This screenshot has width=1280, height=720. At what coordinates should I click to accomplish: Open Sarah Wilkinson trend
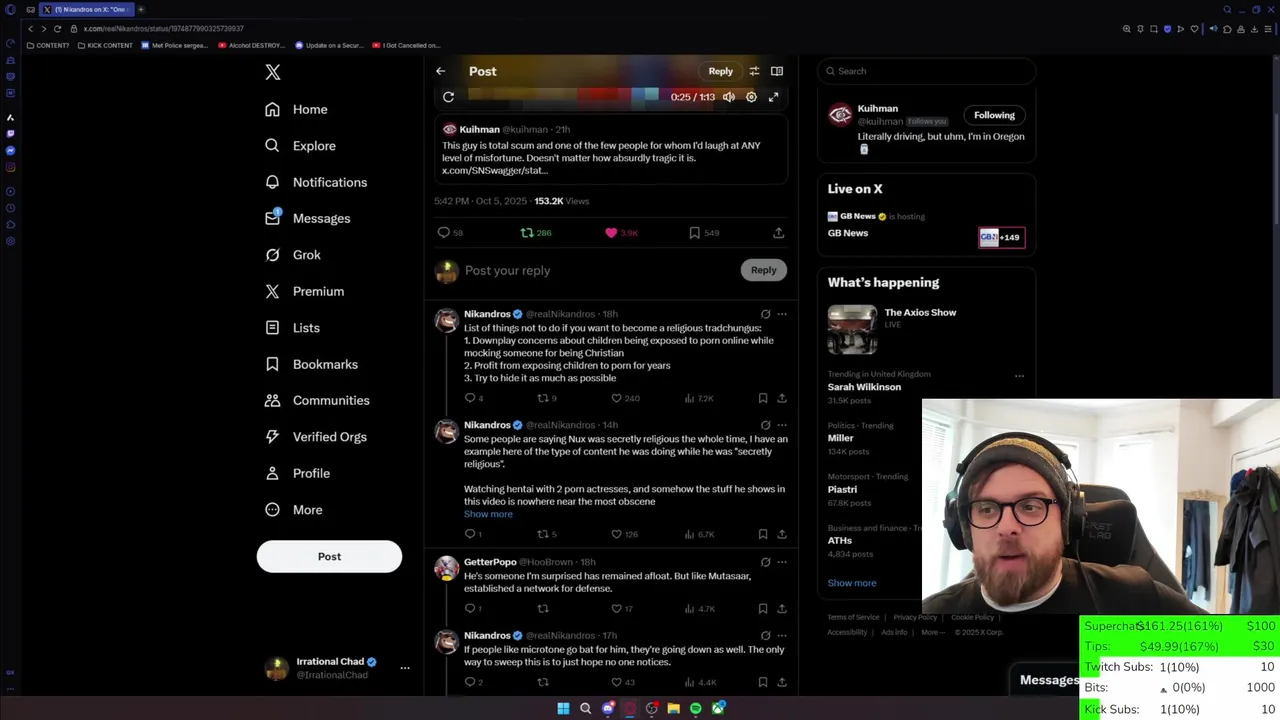pyautogui.click(x=864, y=387)
